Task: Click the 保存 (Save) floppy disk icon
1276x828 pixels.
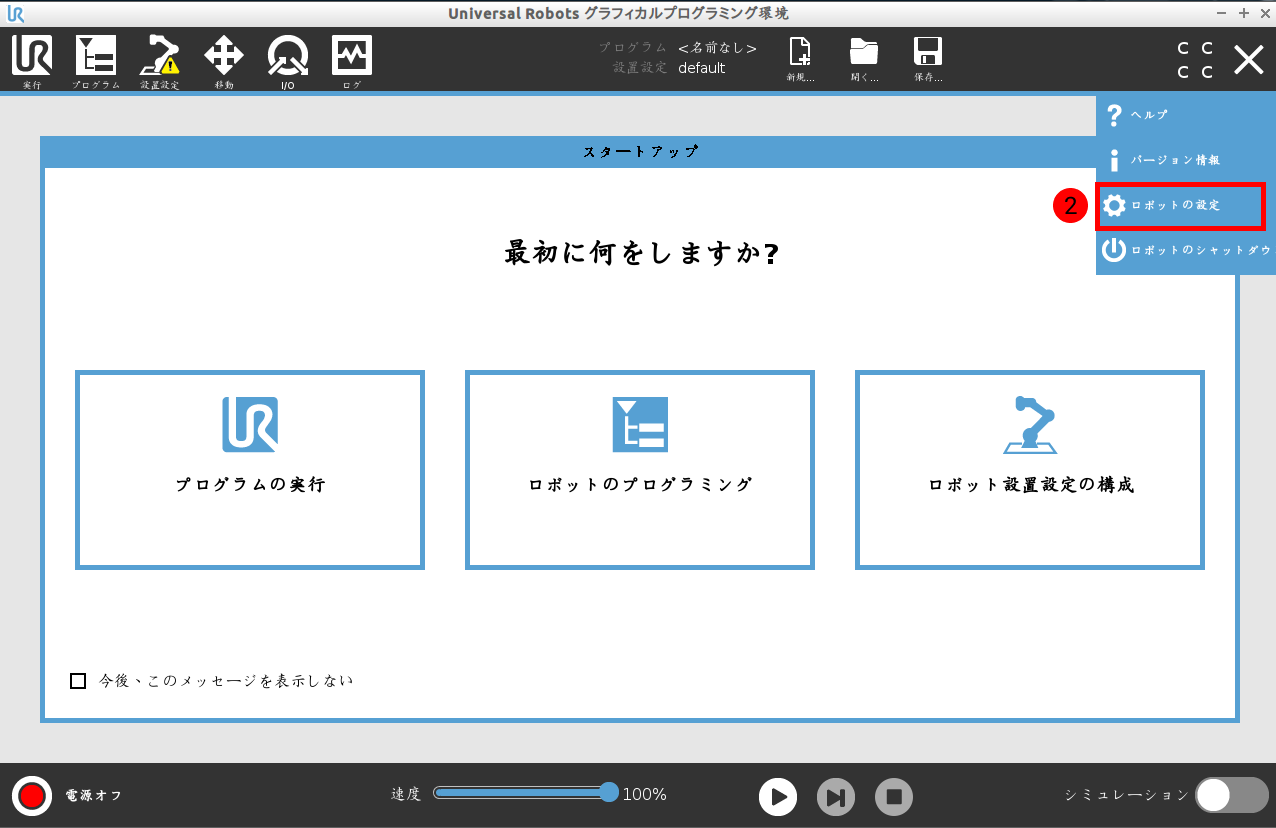Action: pos(928,58)
